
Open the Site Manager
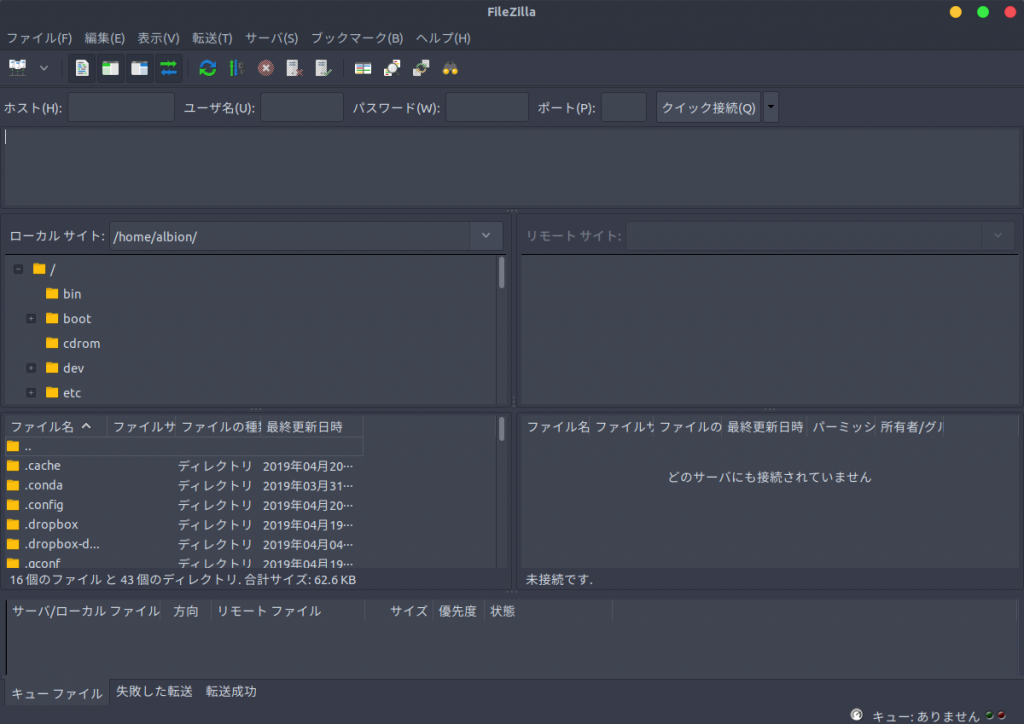(x=18, y=68)
